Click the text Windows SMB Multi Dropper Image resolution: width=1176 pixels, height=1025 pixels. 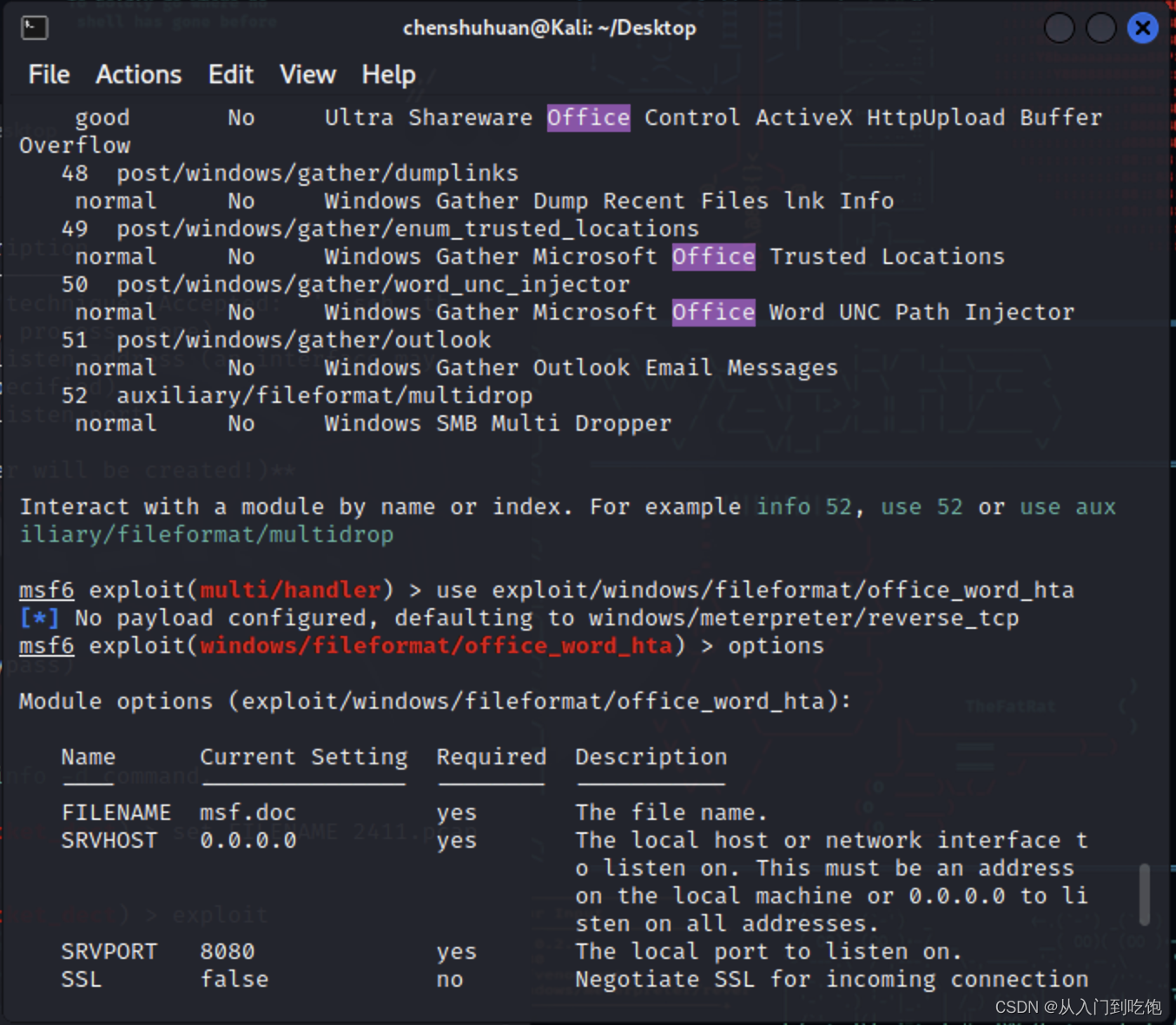pos(498,423)
